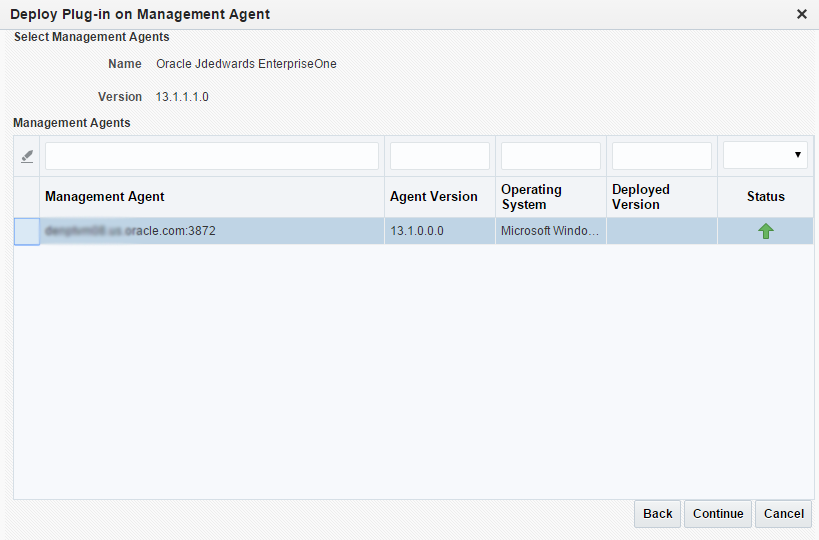Viewport: 819px width, 540px height.
Task: Close the Deploy Plug-in dialog
Action: pos(801,14)
